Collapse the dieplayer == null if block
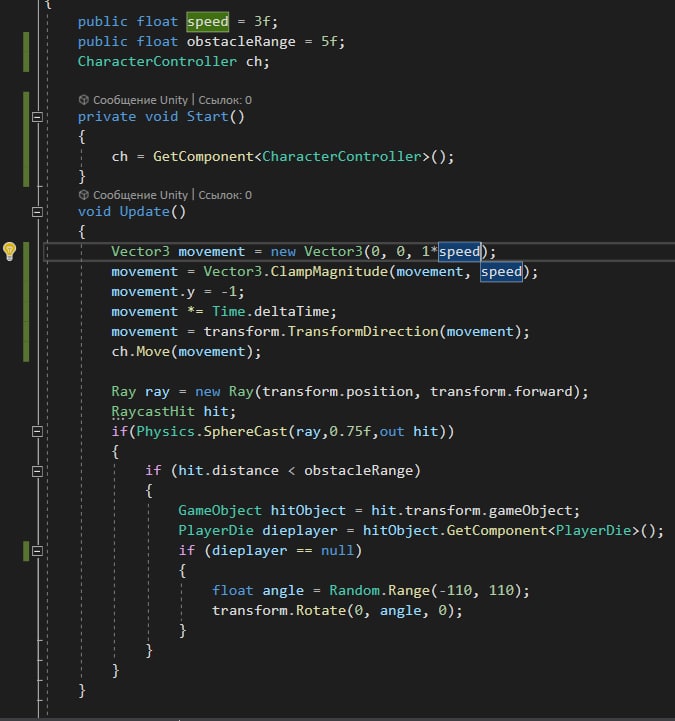 tap(37, 551)
